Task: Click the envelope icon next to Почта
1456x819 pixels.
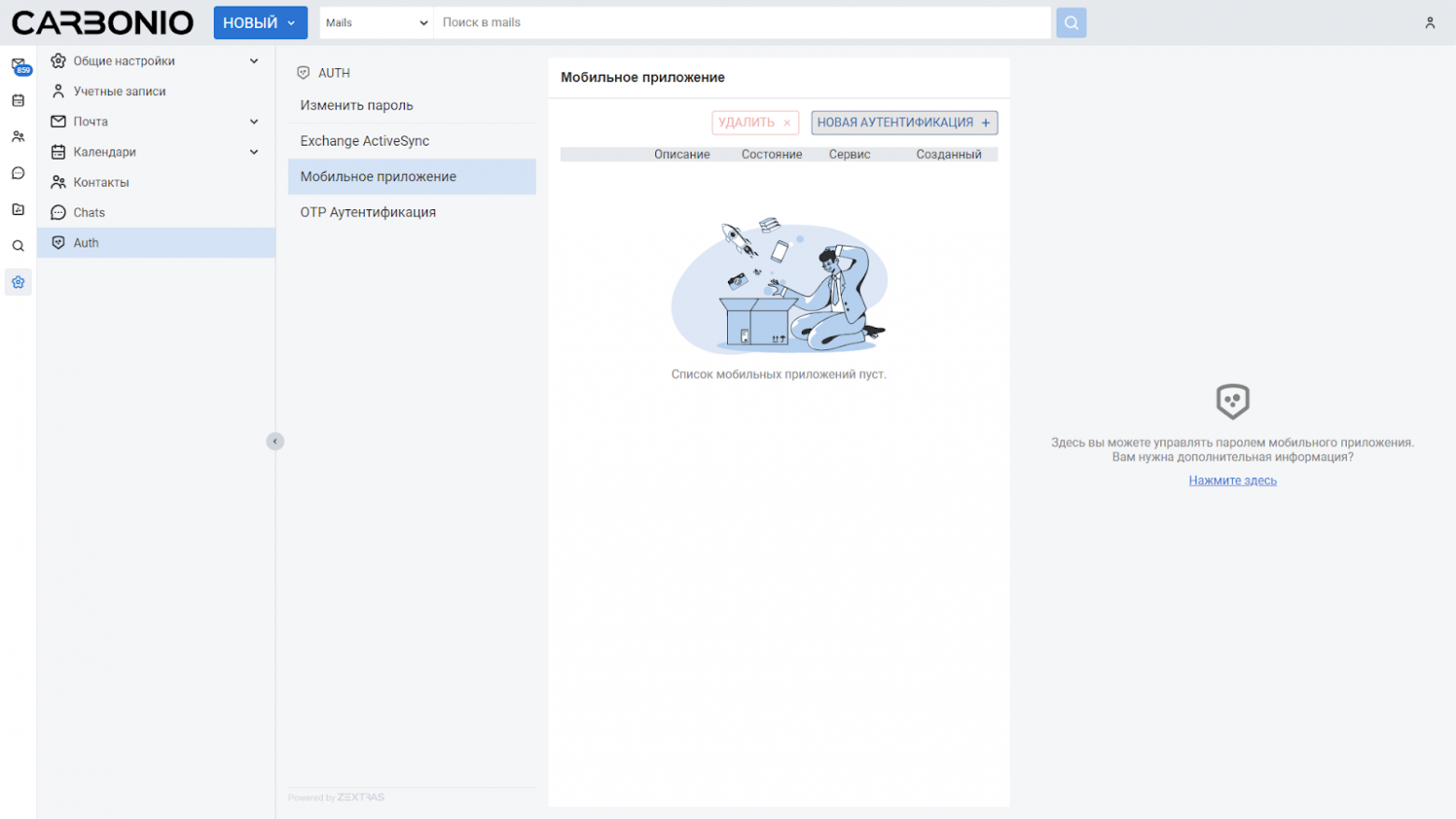Action: [58, 121]
